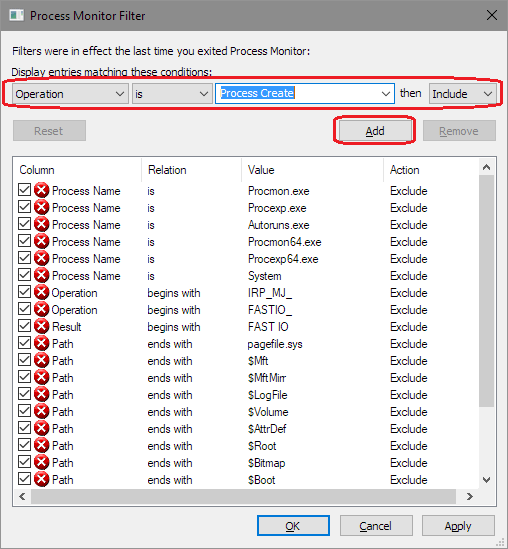Click red exclude icon on FAST IO row
508x549 pixels.
pyautogui.click(x=41, y=327)
